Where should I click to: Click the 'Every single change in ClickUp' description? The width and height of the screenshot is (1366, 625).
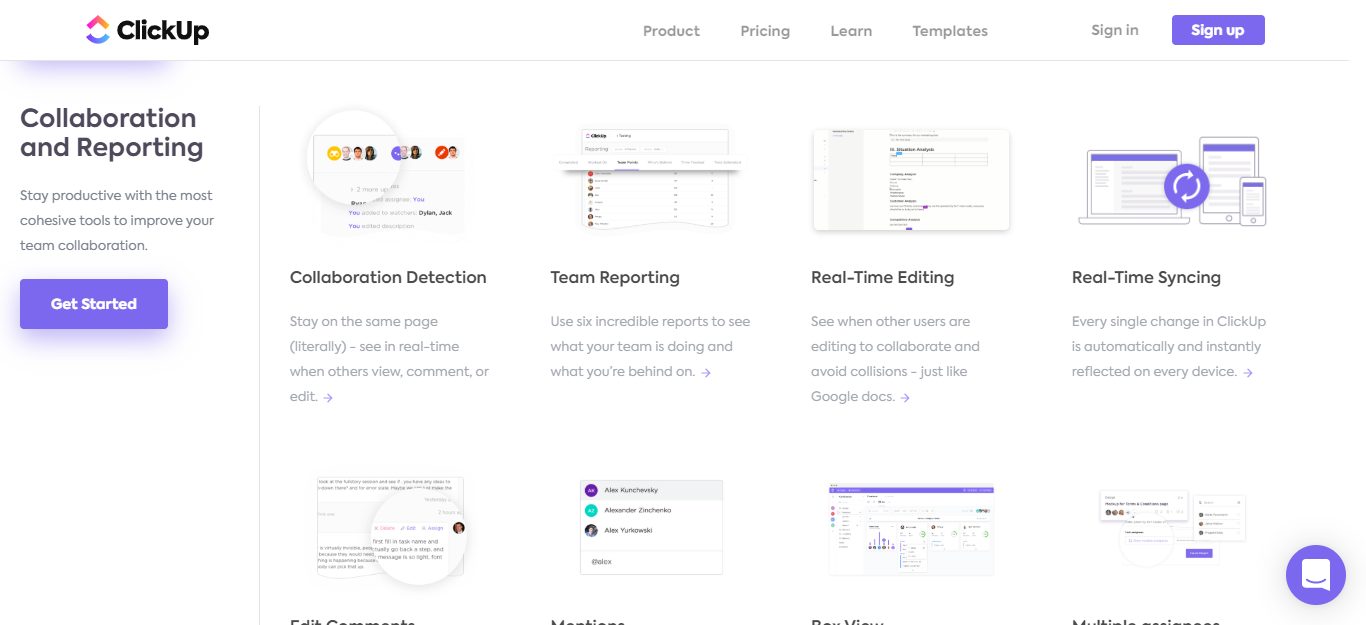click(1169, 347)
